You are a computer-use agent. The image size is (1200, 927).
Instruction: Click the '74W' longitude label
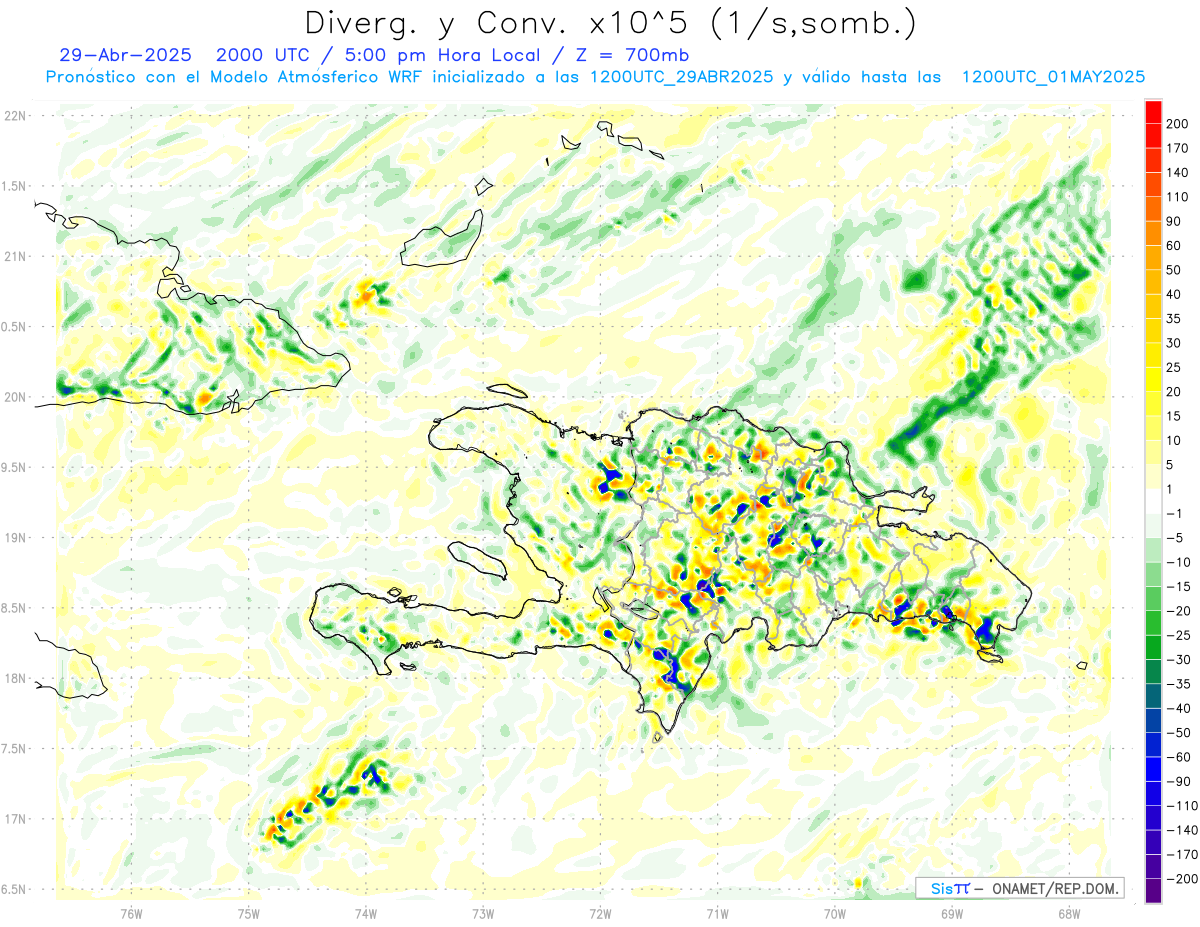pyautogui.click(x=366, y=913)
